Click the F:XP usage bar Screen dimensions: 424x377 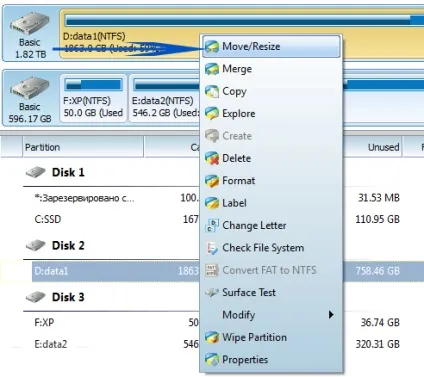(x=93, y=85)
